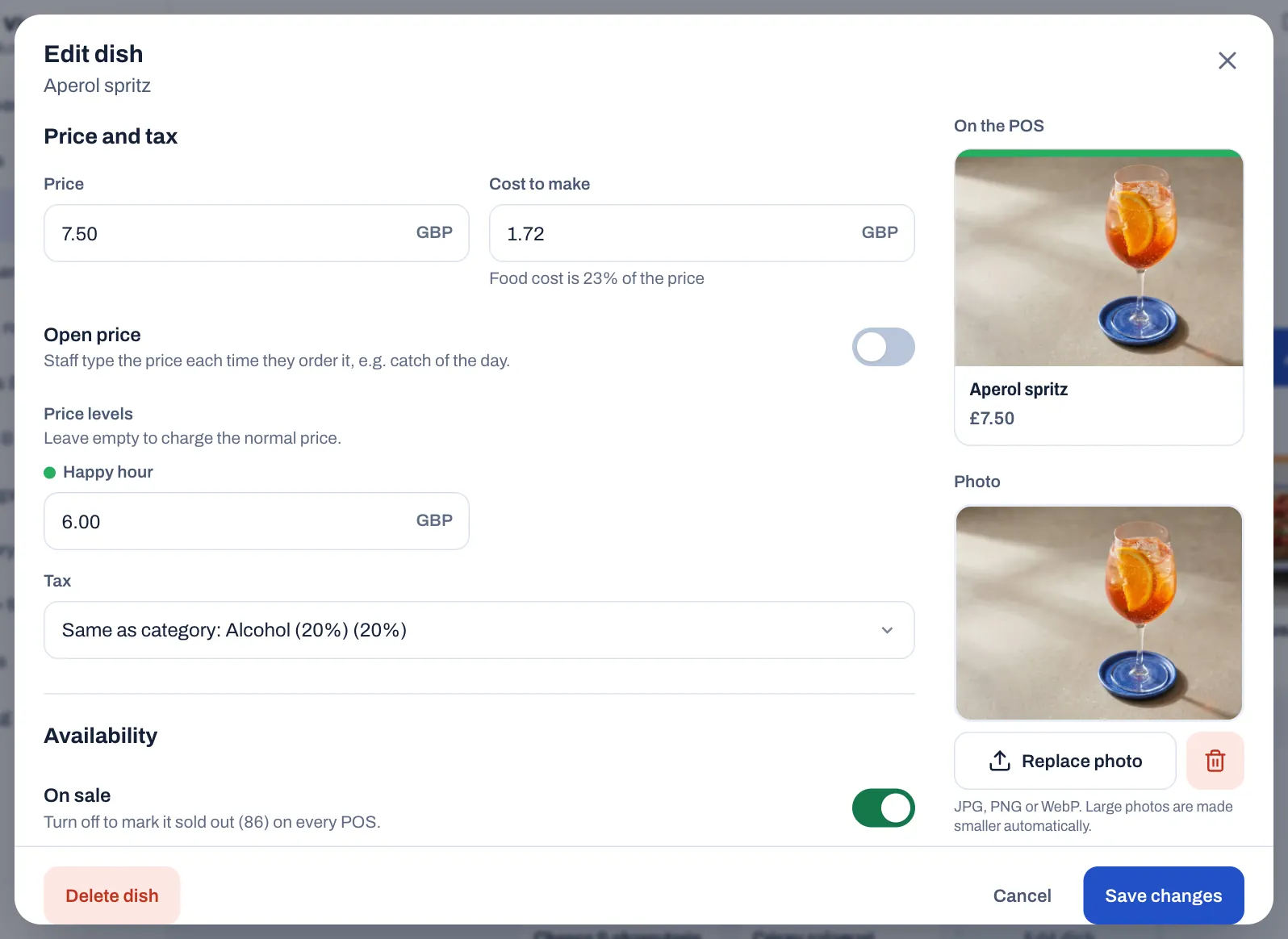Click the 'Price and tax' heading
Screen dimensions: 1288x939
click(x=111, y=136)
